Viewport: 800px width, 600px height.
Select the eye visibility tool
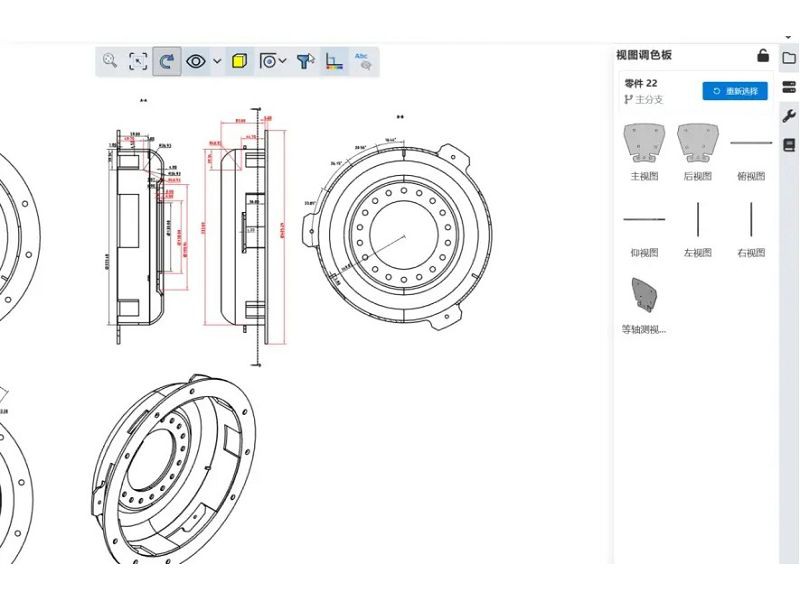click(x=196, y=61)
